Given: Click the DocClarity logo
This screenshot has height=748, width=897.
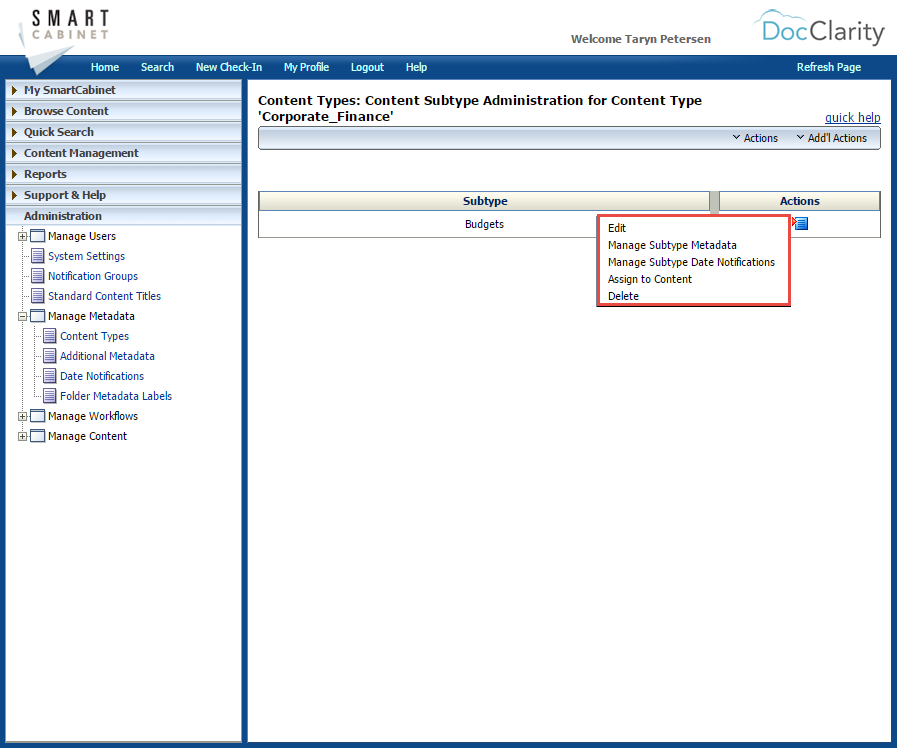Looking at the screenshot, I should pos(820,30).
